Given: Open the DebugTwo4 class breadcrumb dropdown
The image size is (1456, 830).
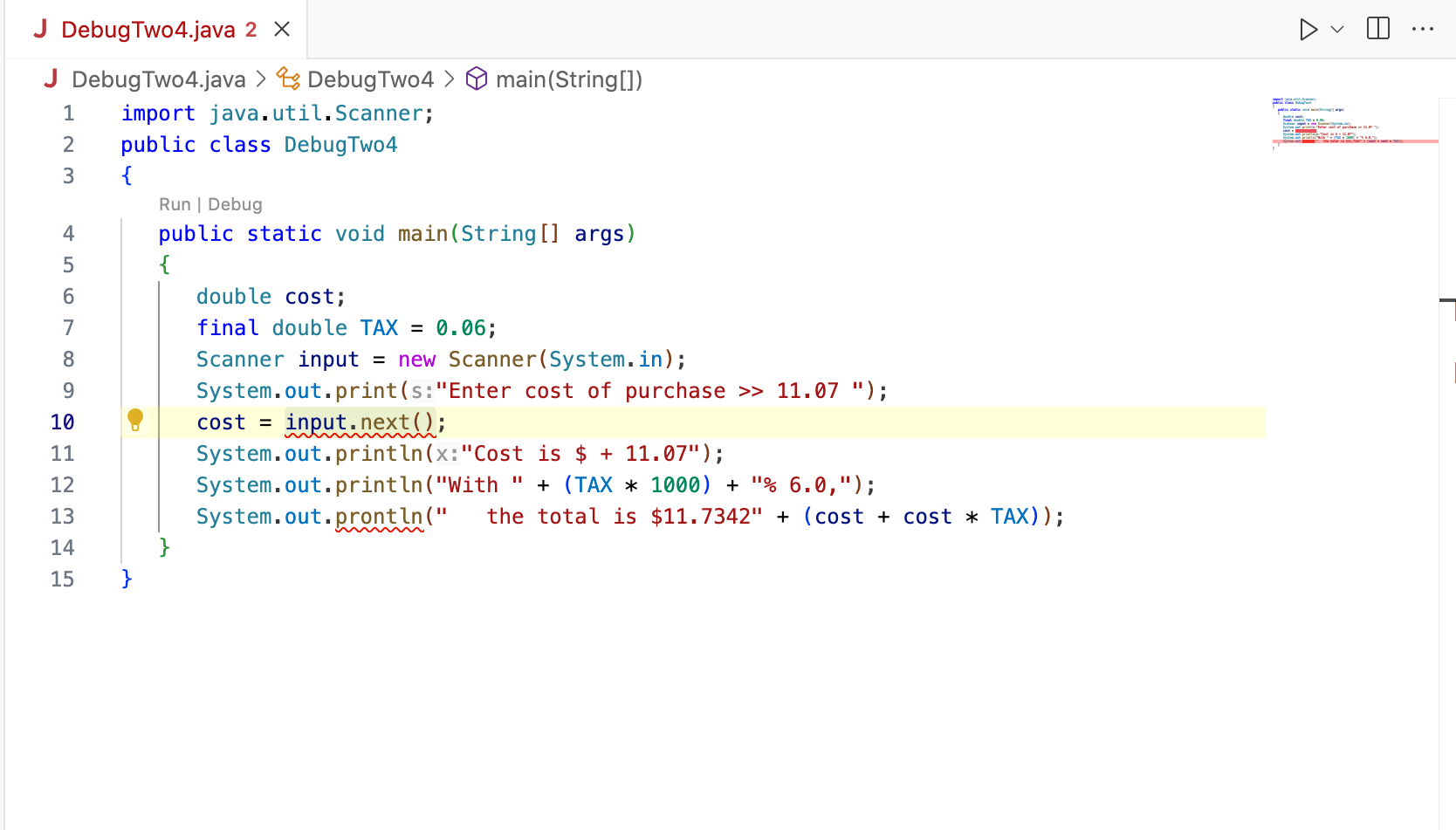Looking at the screenshot, I should pos(371,79).
